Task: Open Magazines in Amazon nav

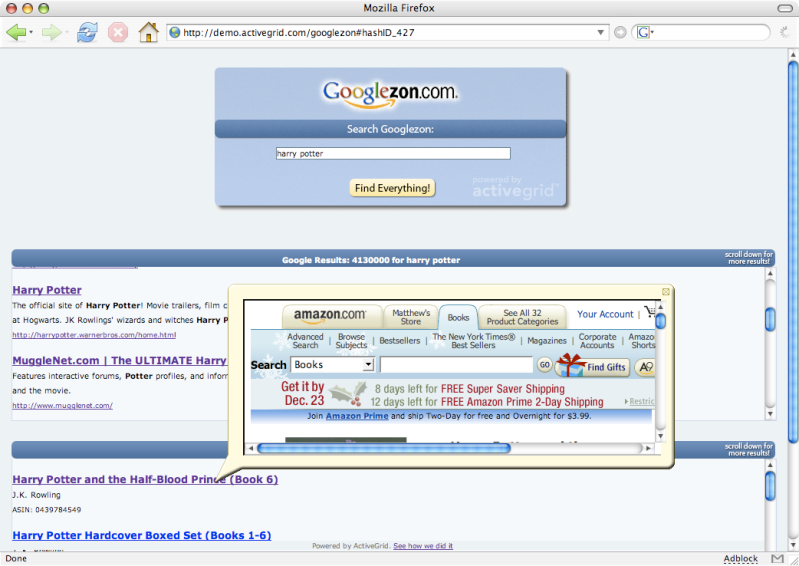Action: [547, 341]
